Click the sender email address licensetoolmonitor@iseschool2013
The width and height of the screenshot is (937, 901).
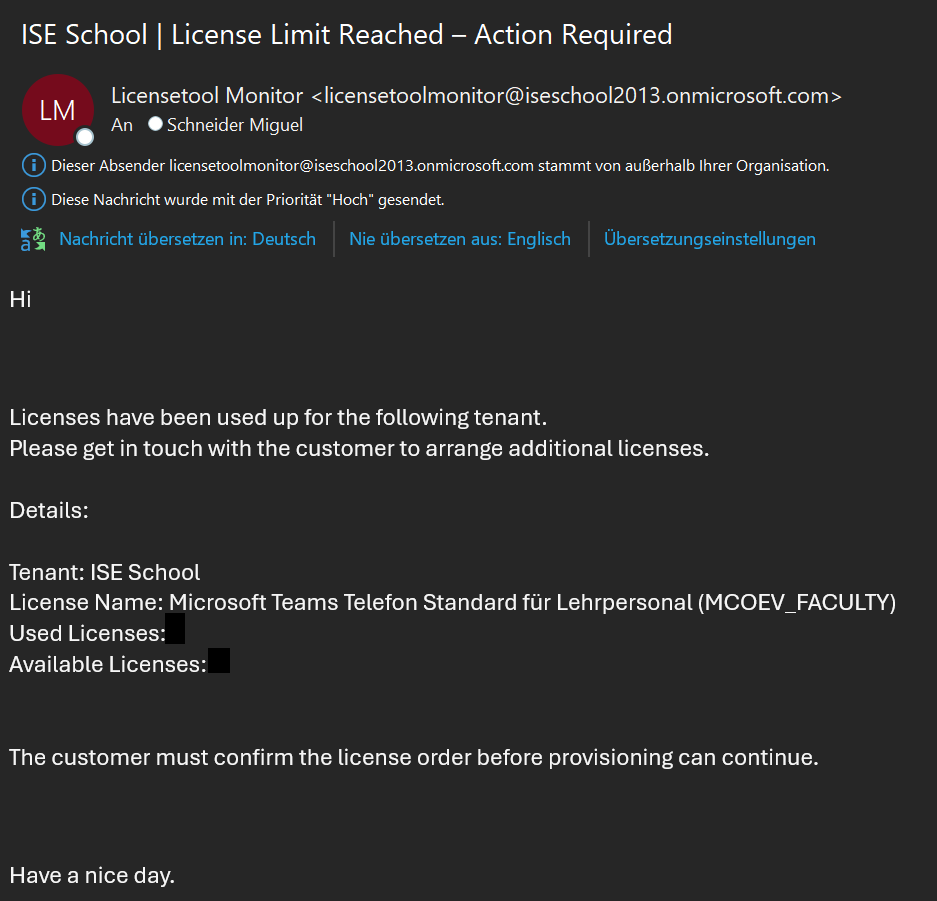[x=576, y=96]
